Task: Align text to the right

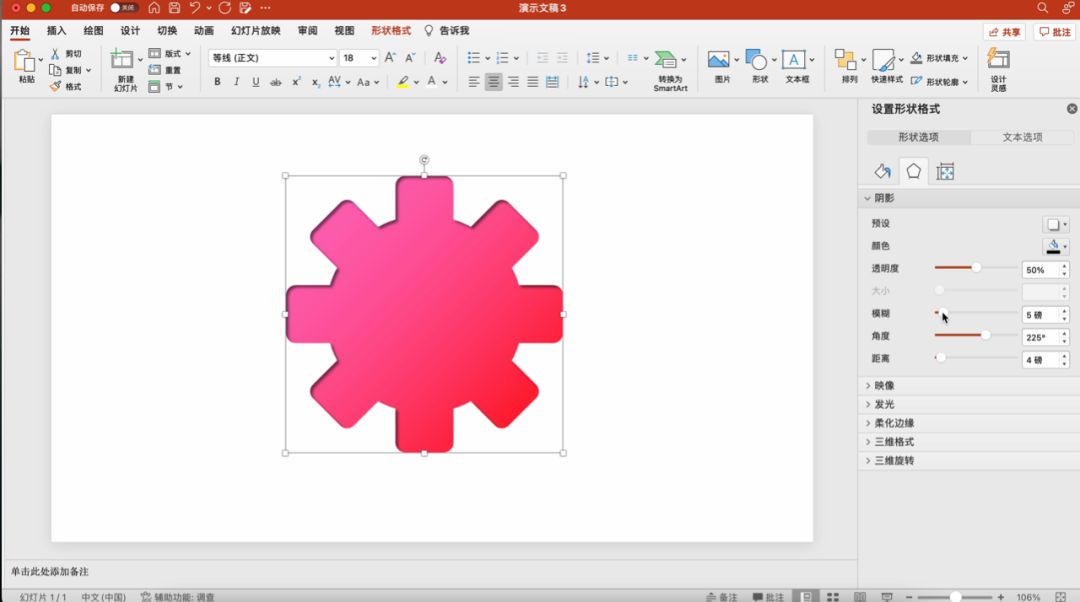Action: coord(513,82)
